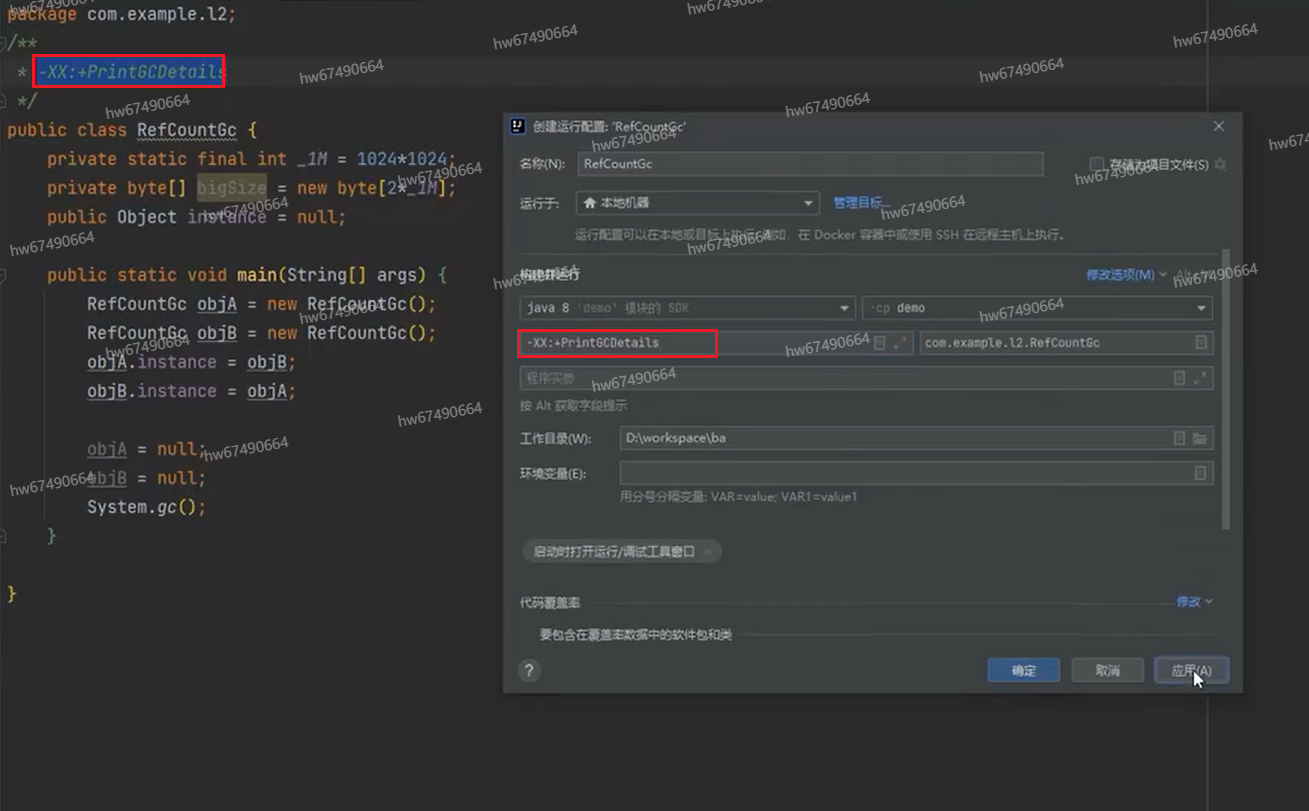Apply changes with 应用(A) button
The image size is (1309, 811).
click(1191, 670)
